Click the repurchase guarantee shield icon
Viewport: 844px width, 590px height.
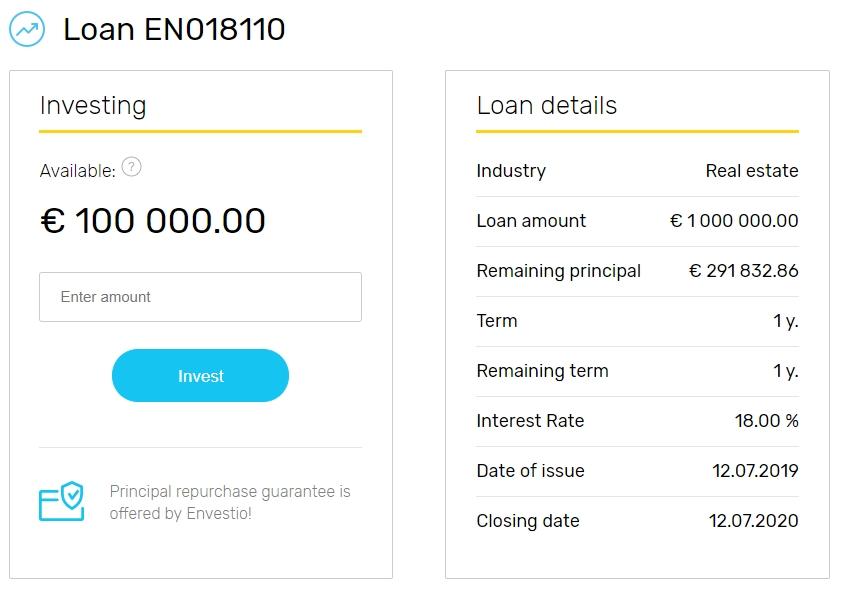(x=61, y=501)
